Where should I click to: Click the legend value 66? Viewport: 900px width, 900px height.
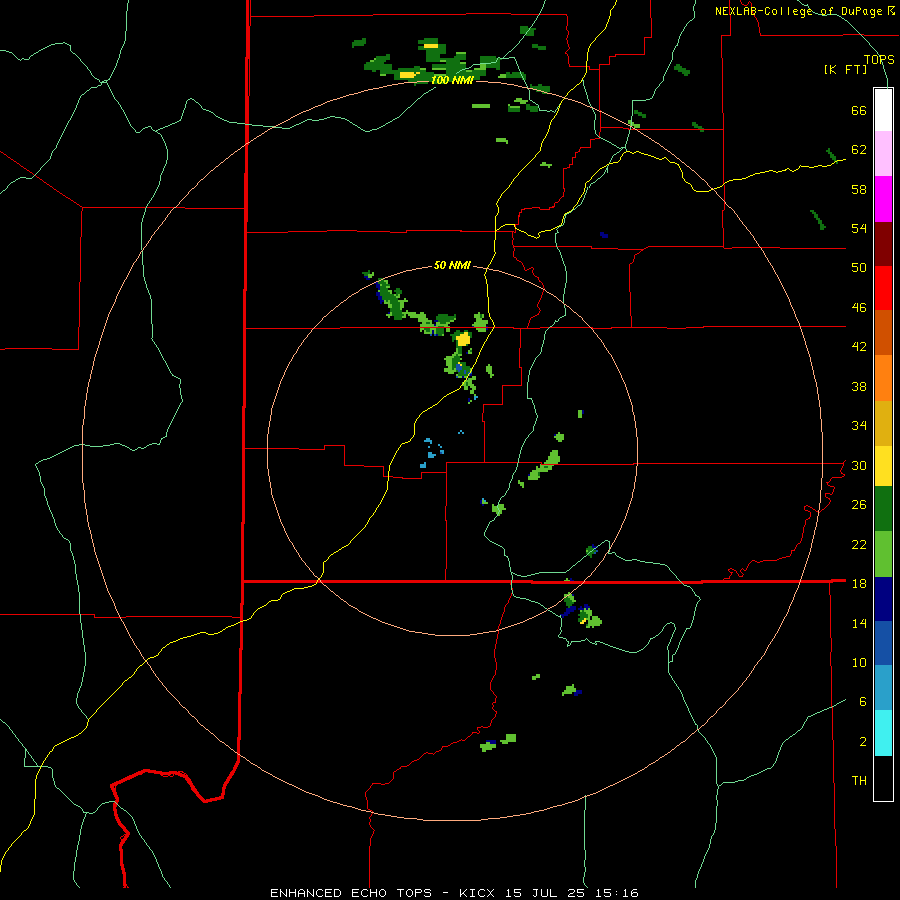[859, 110]
